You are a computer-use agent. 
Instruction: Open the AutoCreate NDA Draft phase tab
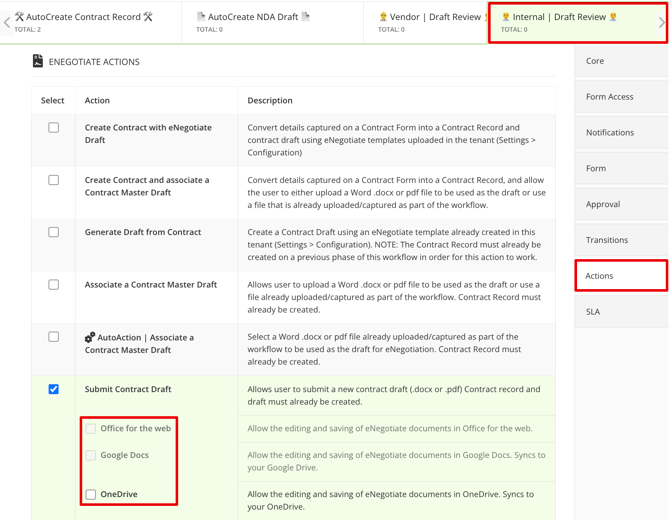(x=272, y=22)
